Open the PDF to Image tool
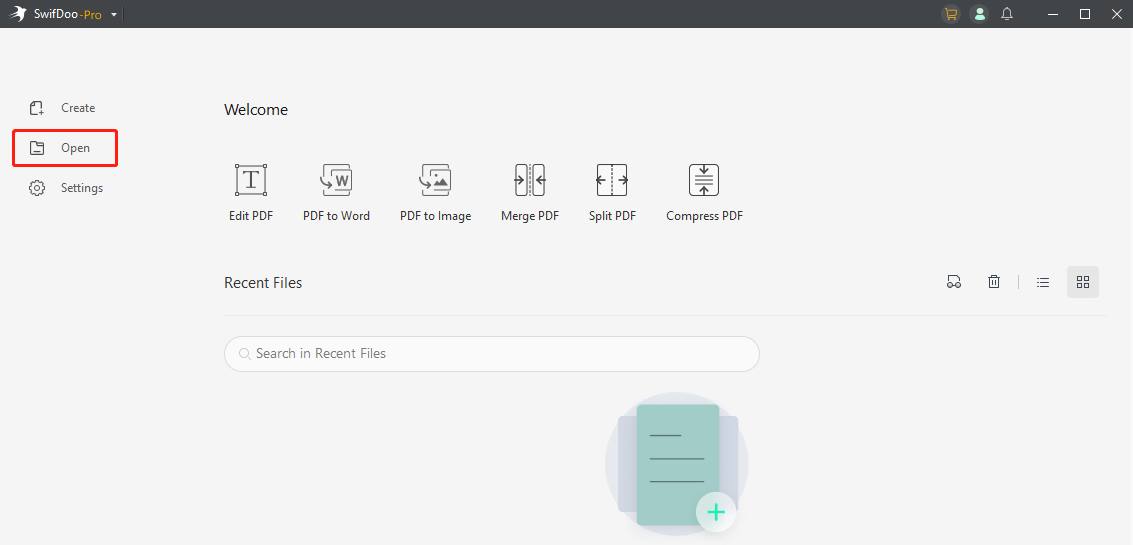This screenshot has width=1133, height=545. pos(435,193)
